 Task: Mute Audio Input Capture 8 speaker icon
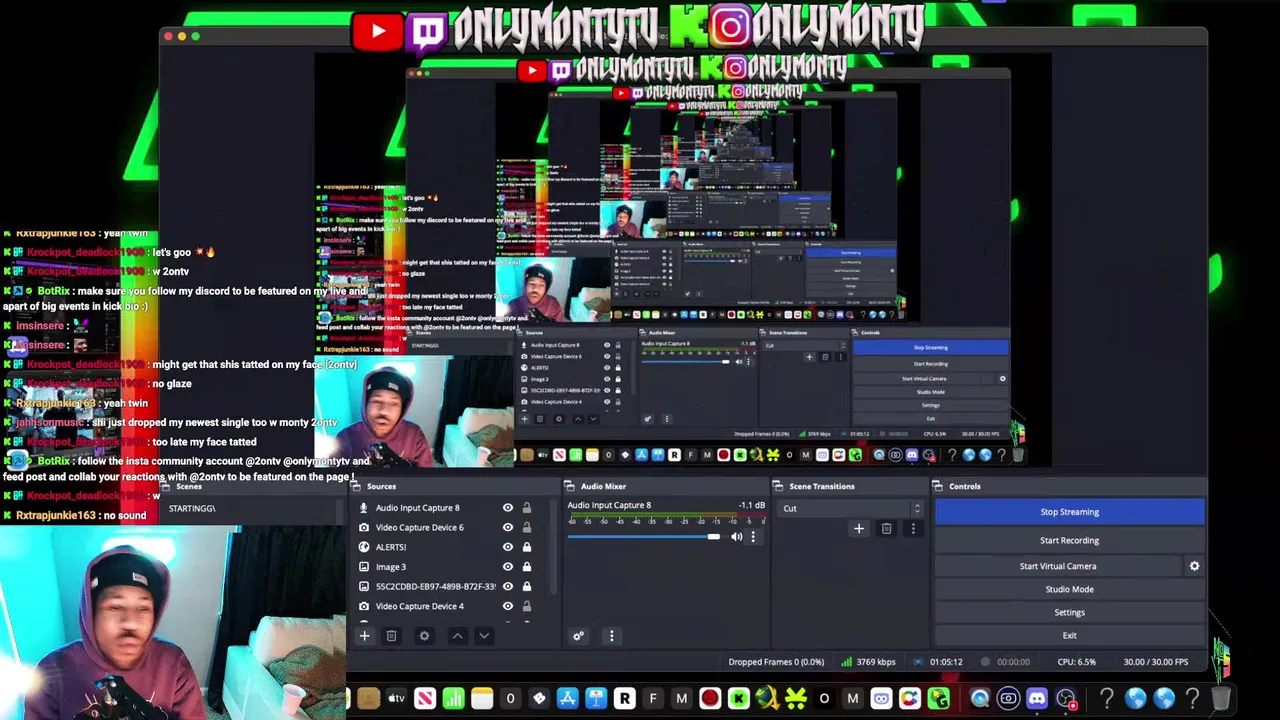pyautogui.click(x=736, y=537)
